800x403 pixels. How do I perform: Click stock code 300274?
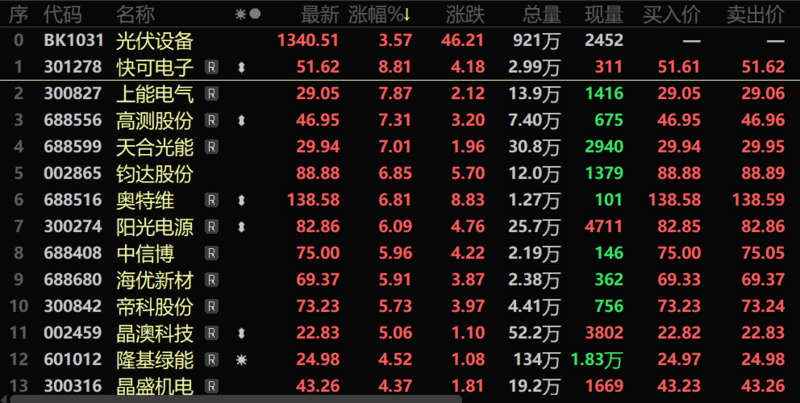tap(73, 226)
